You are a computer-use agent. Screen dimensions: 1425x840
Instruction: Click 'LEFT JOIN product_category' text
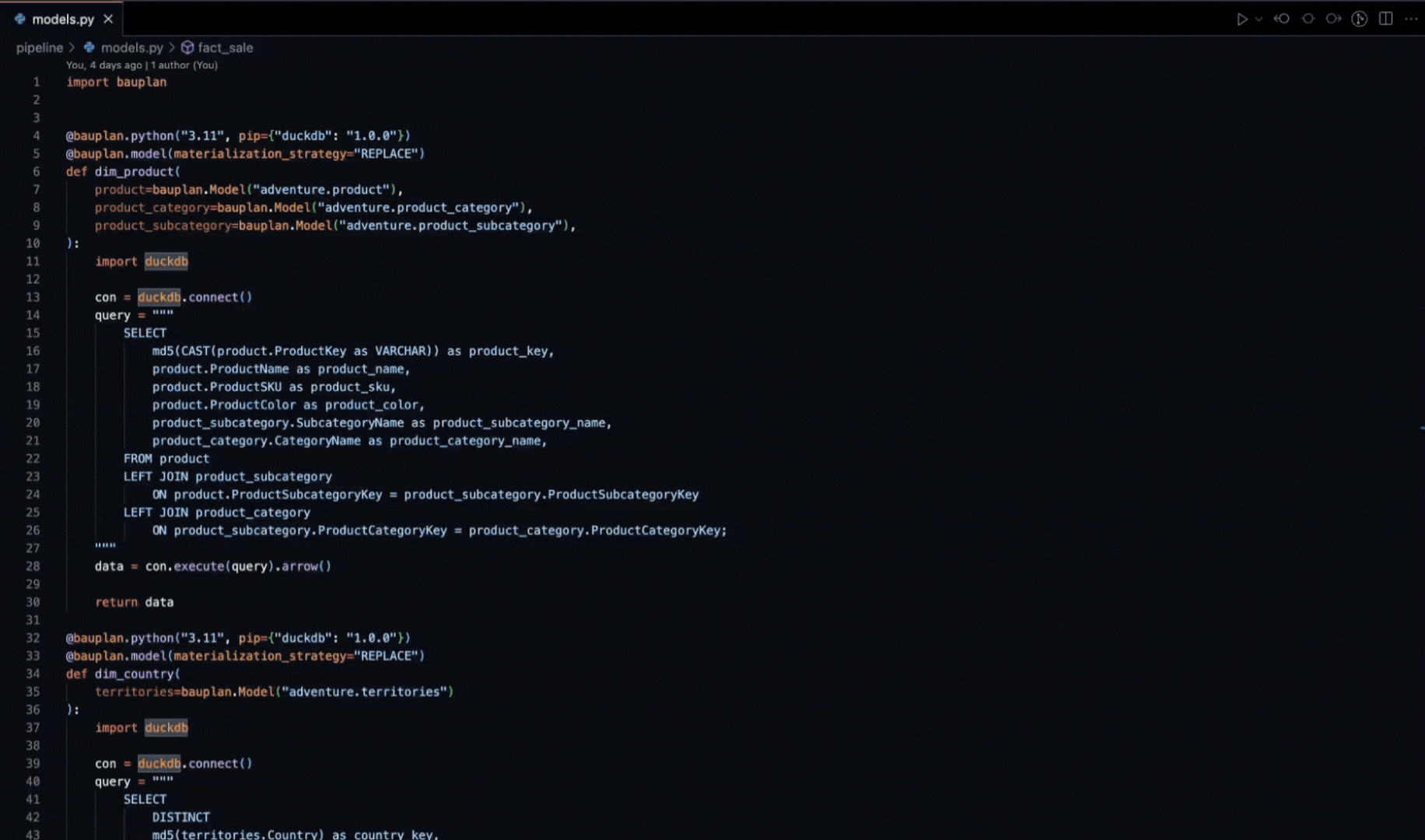click(x=217, y=513)
